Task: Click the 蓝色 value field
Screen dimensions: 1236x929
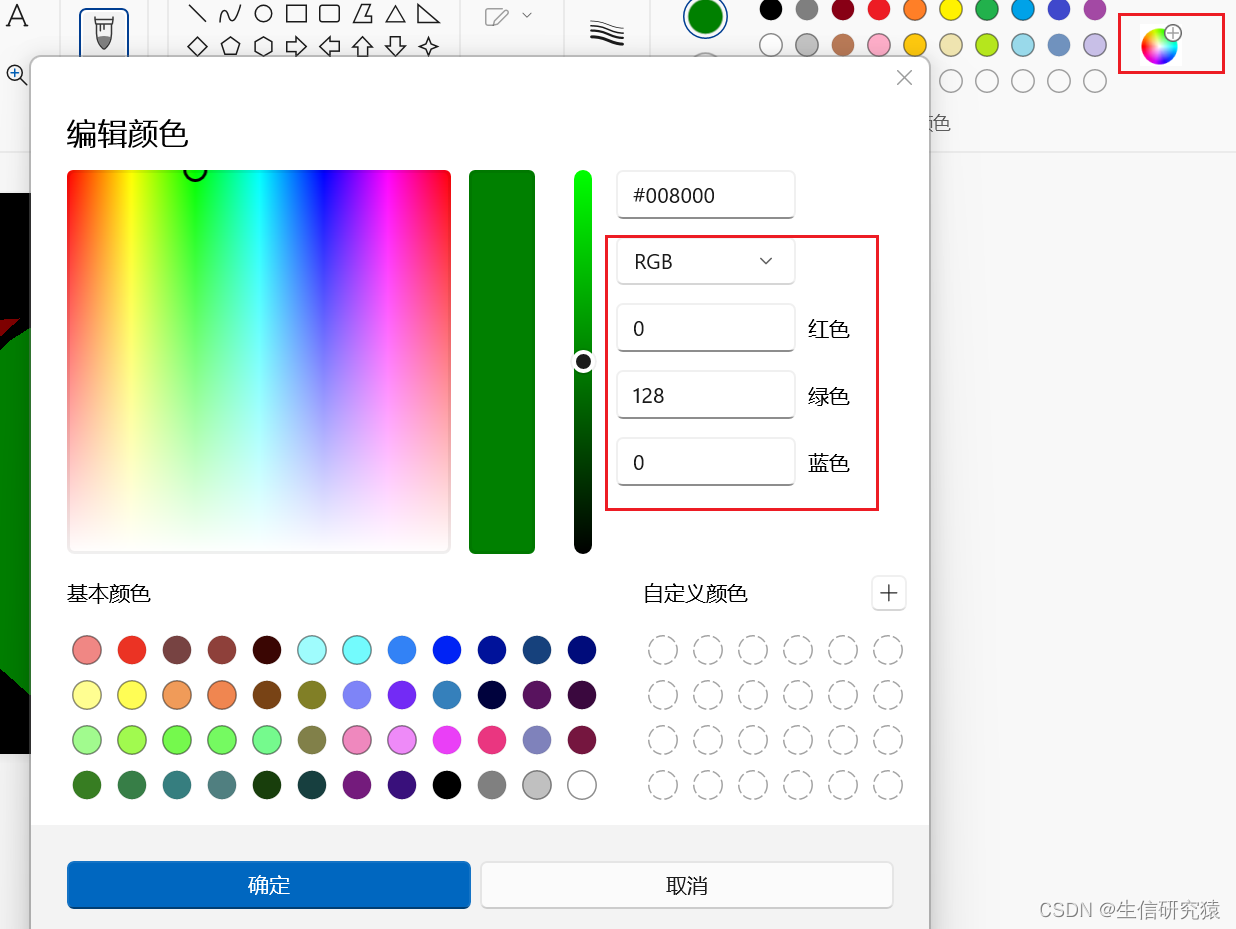Action: [x=706, y=462]
